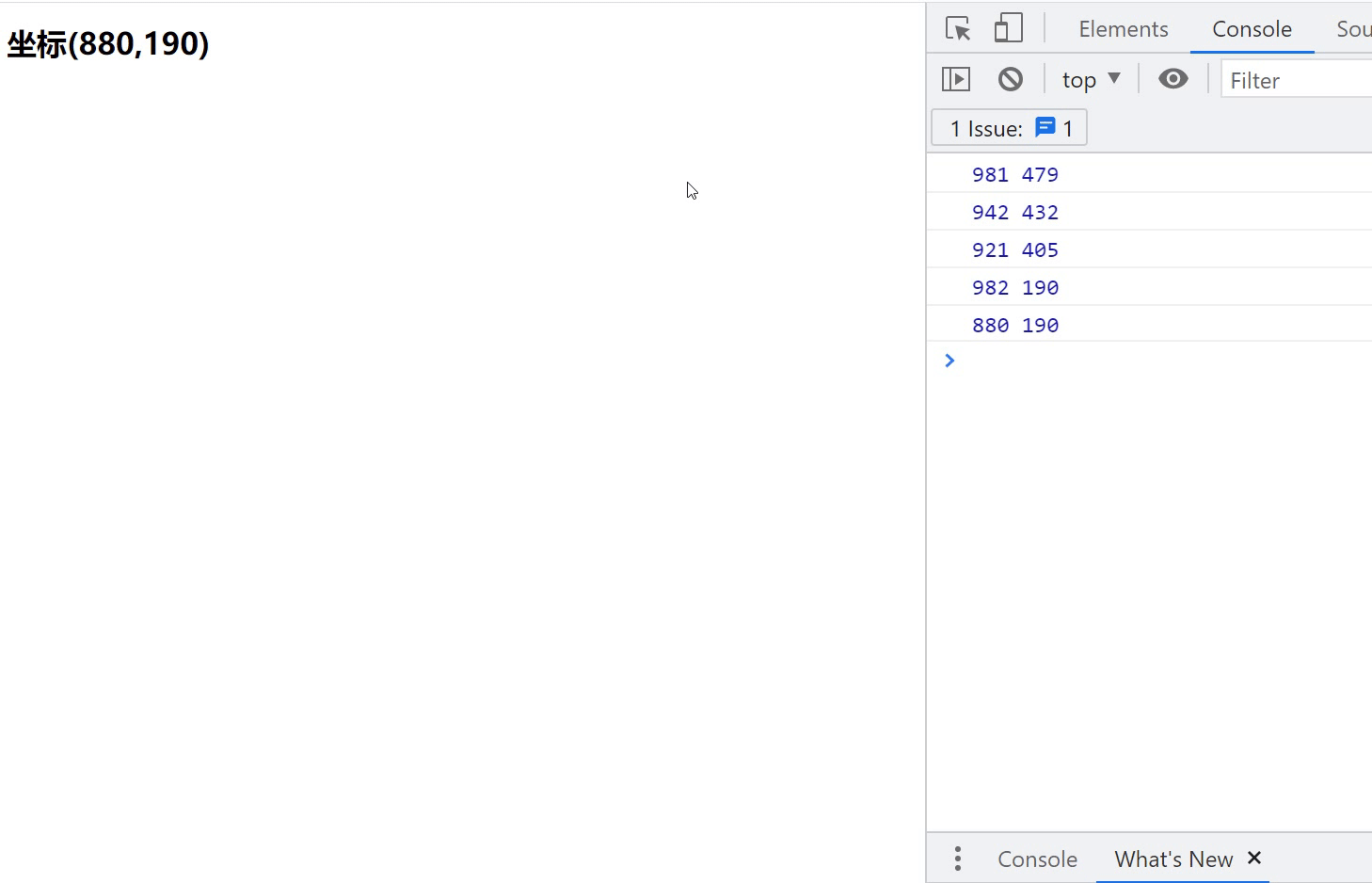Click console log entry 982 190

[x=1015, y=287]
